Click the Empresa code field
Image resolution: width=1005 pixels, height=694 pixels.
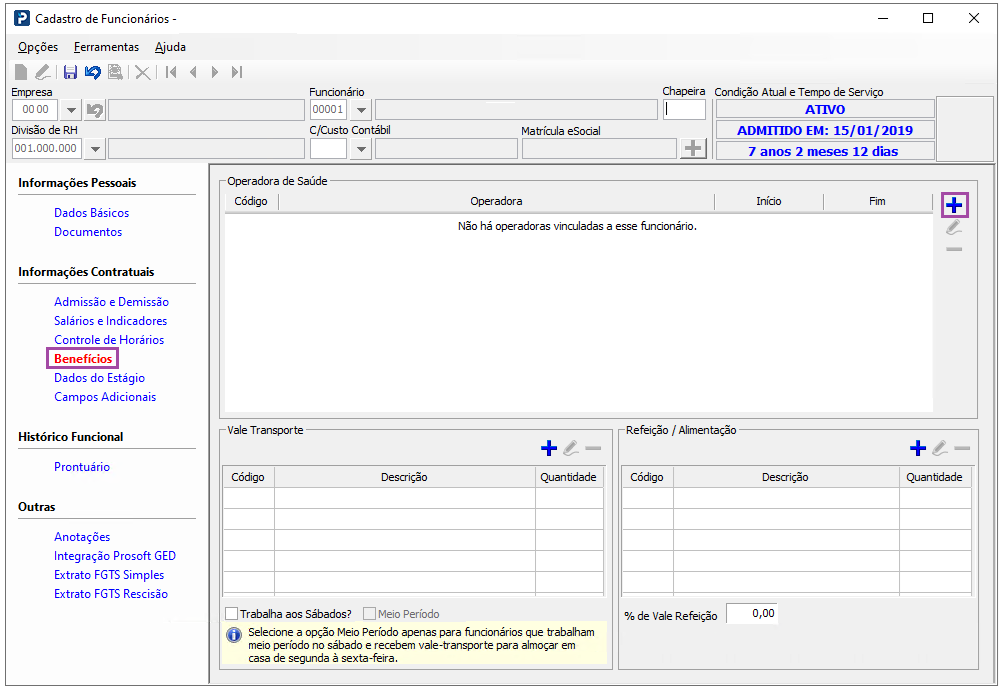click(x=35, y=110)
